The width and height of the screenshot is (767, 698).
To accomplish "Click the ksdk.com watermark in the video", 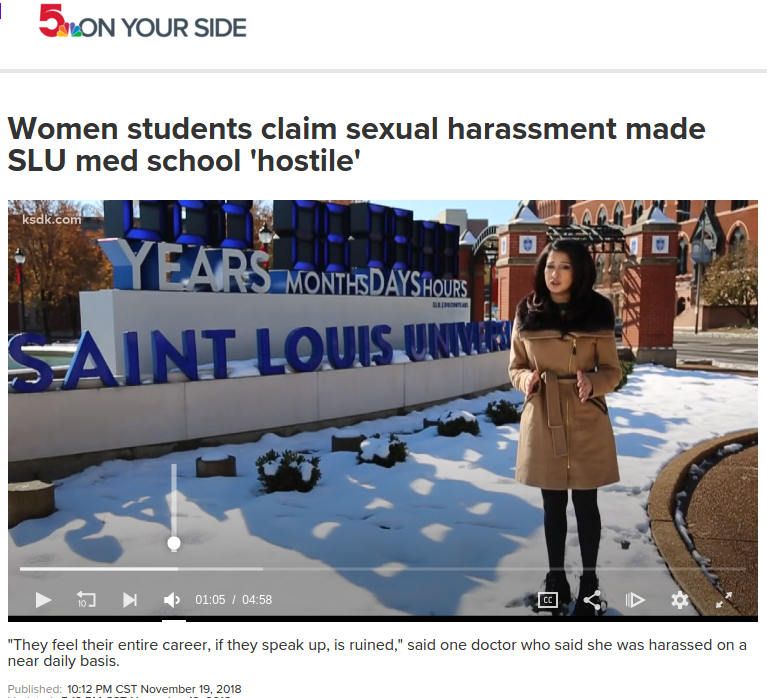I will pyautogui.click(x=51, y=220).
